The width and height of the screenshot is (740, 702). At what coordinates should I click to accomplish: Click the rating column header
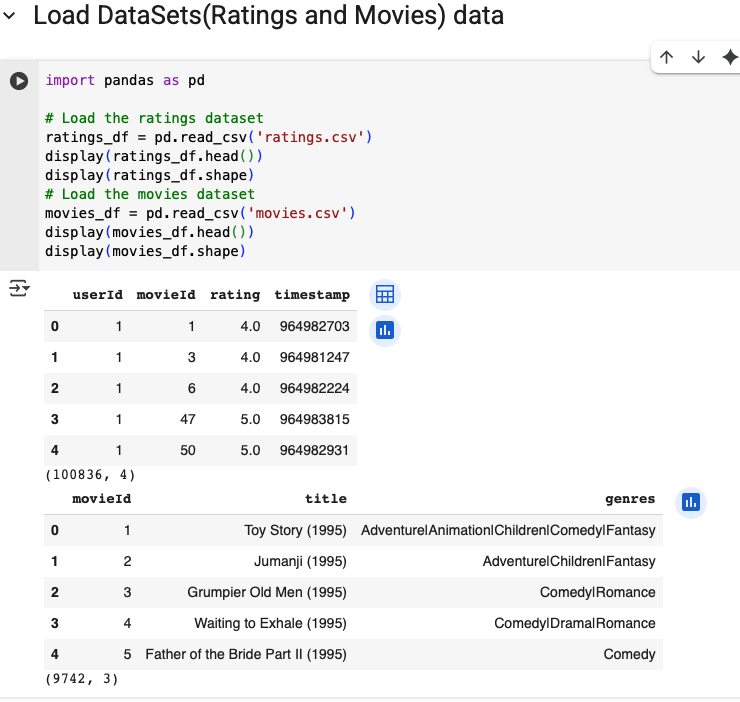coord(235,295)
